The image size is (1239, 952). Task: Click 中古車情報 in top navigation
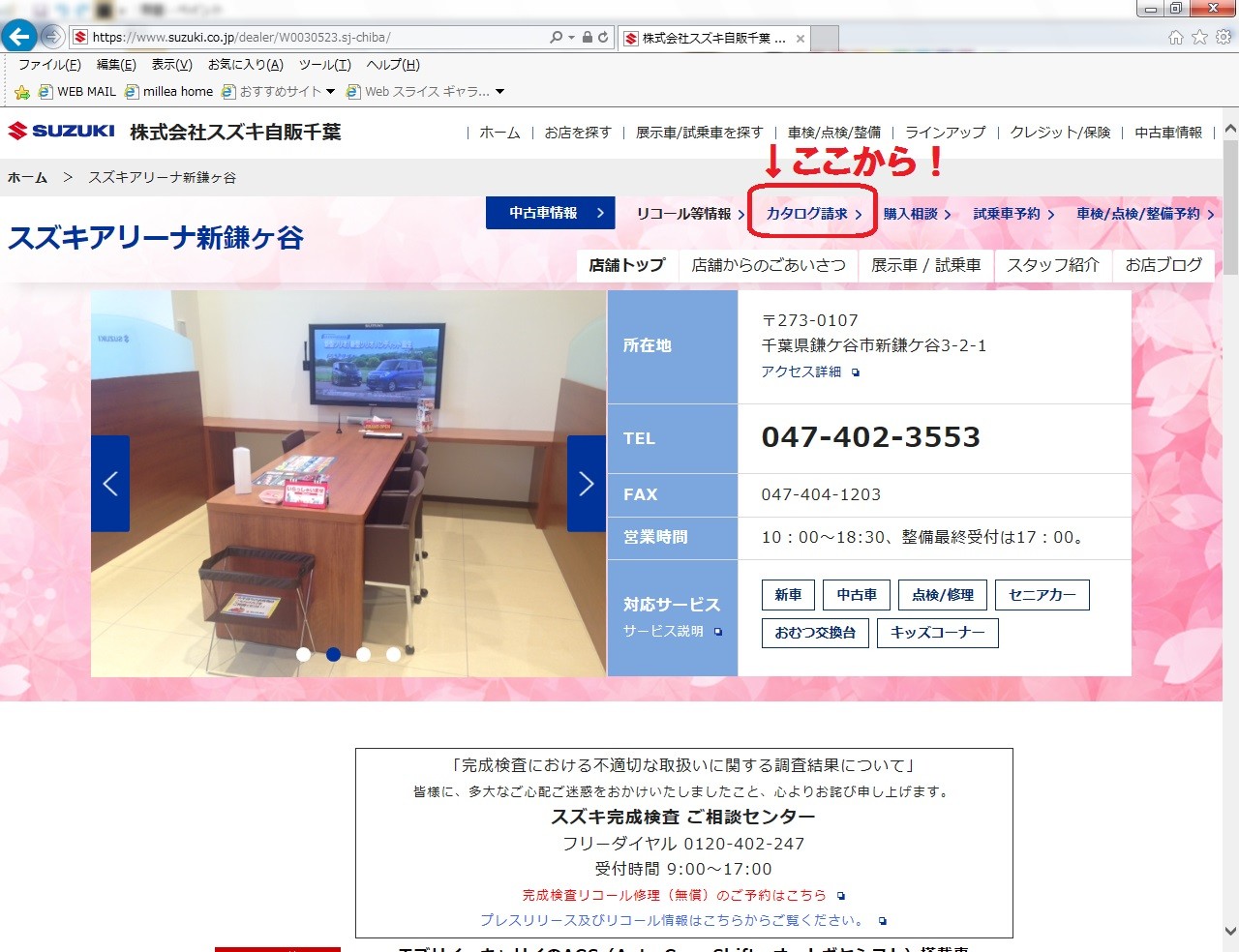pos(1168,133)
